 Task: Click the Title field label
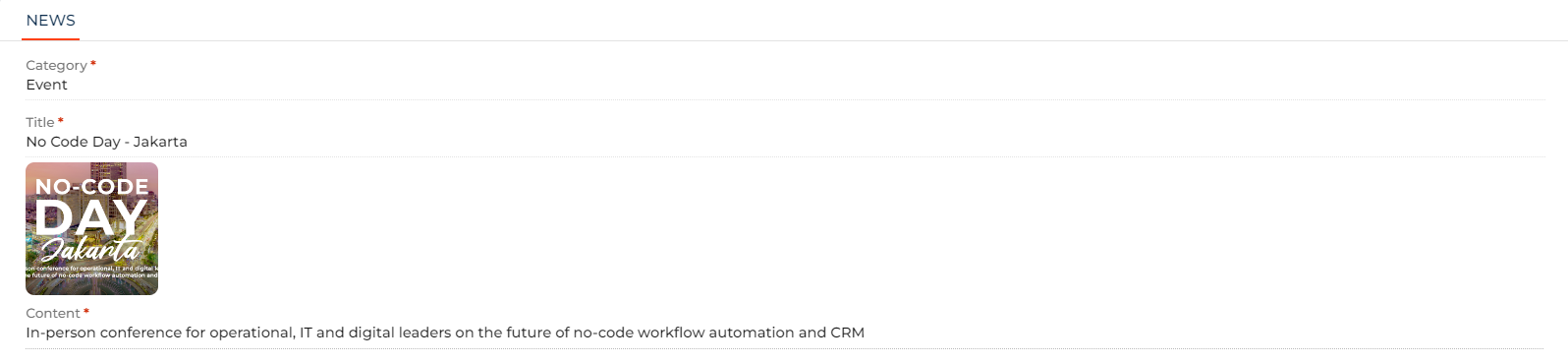pos(40,122)
